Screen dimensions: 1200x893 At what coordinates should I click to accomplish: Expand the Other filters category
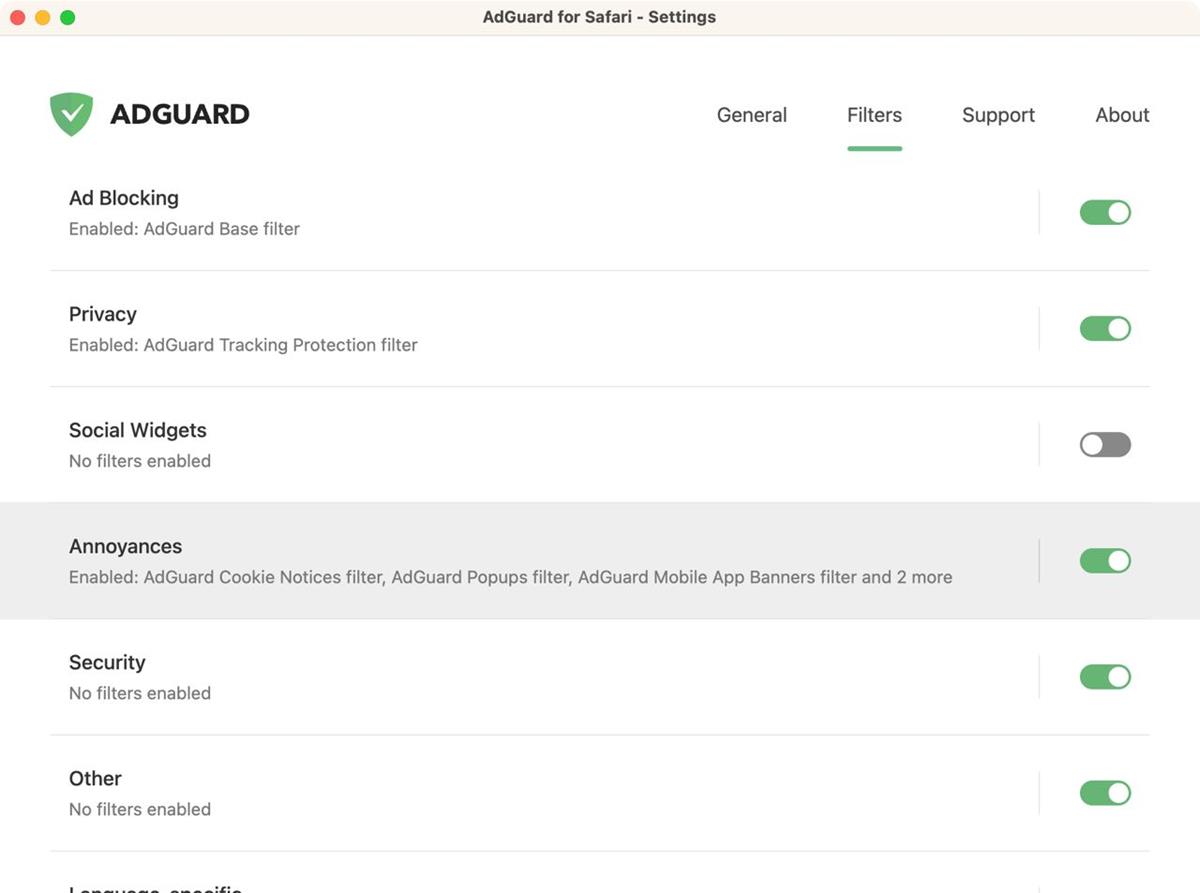click(x=400, y=792)
